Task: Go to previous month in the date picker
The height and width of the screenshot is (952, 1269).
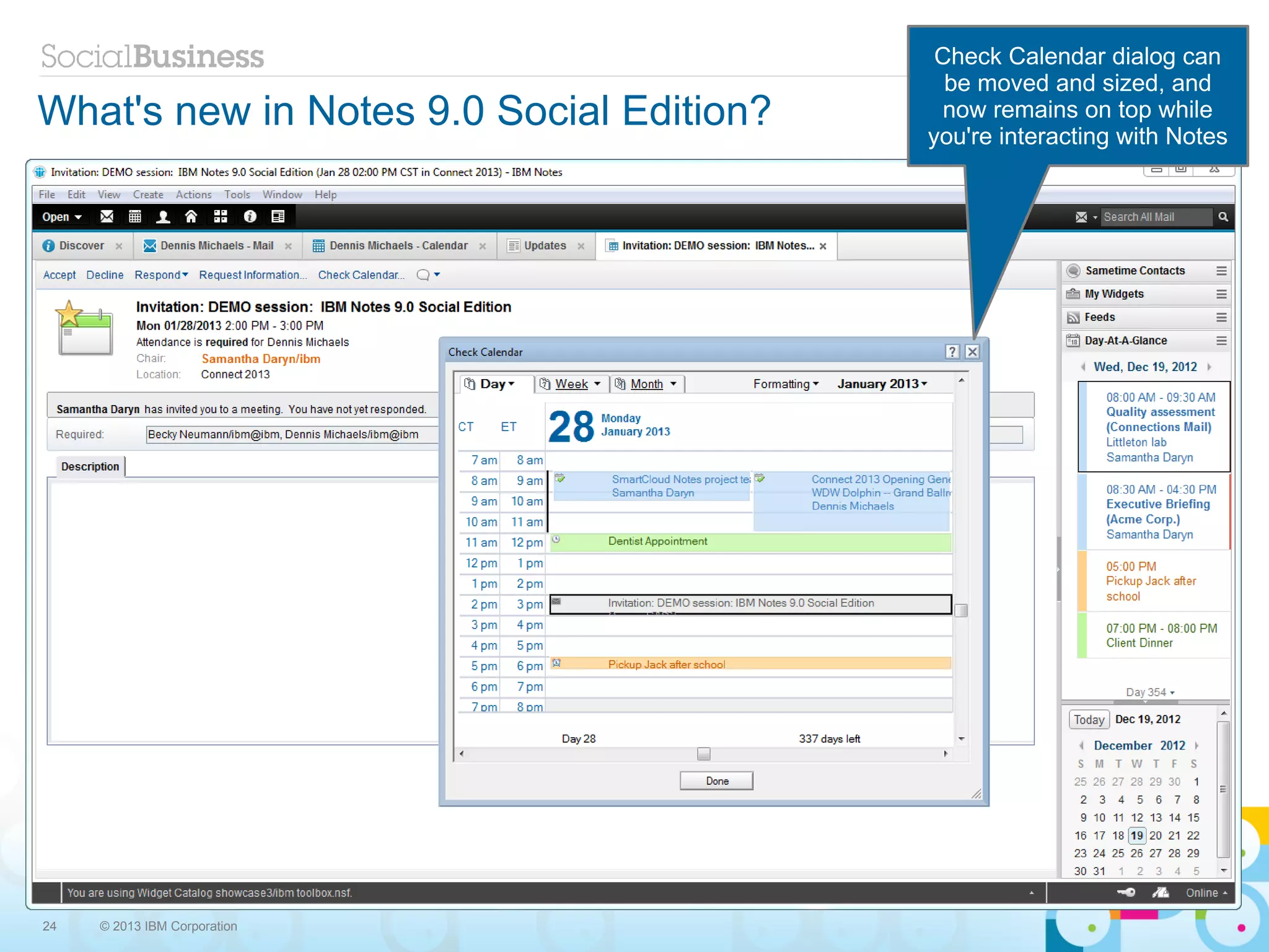Action: (1081, 746)
